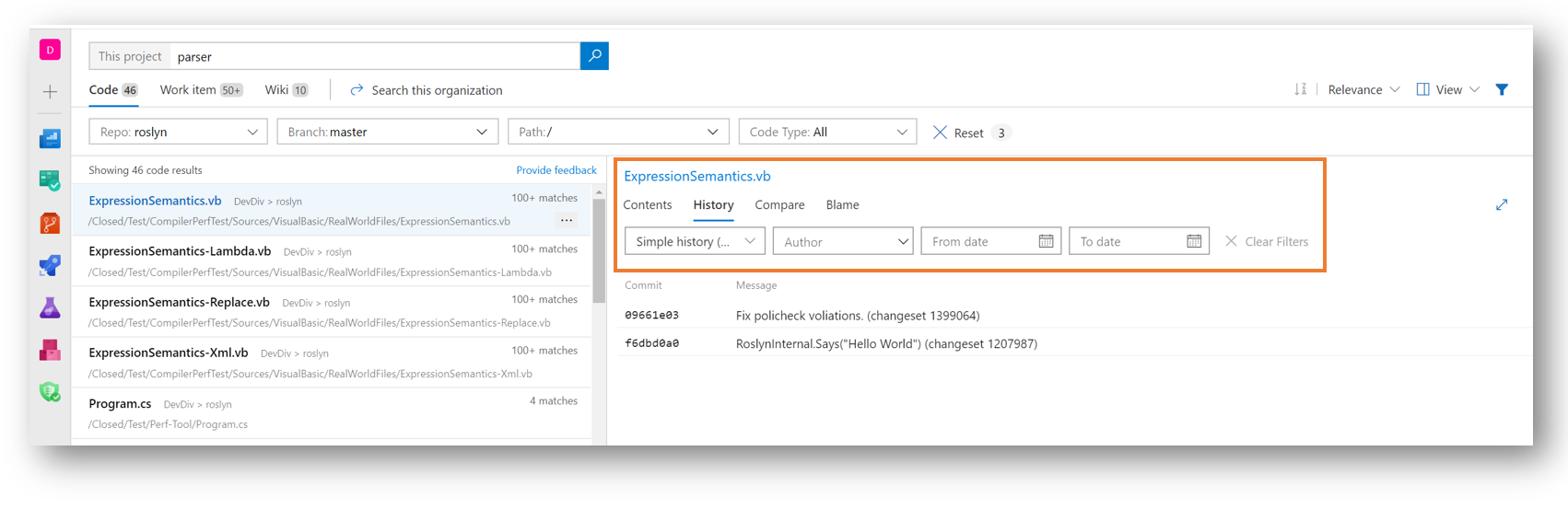This screenshot has width=1568, height=509.
Task: Open Test Plans flask icon
Action: click(x=50, y=307)
